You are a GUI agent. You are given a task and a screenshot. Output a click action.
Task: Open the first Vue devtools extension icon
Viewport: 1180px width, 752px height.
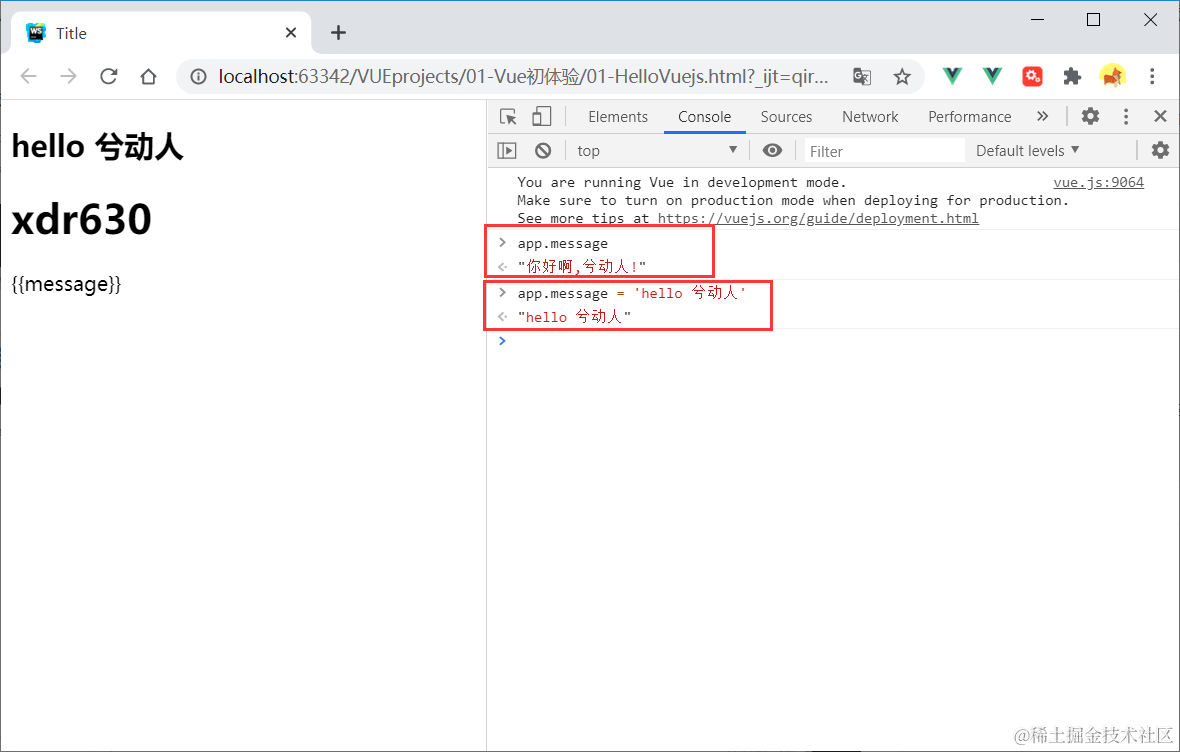[952, 75]
